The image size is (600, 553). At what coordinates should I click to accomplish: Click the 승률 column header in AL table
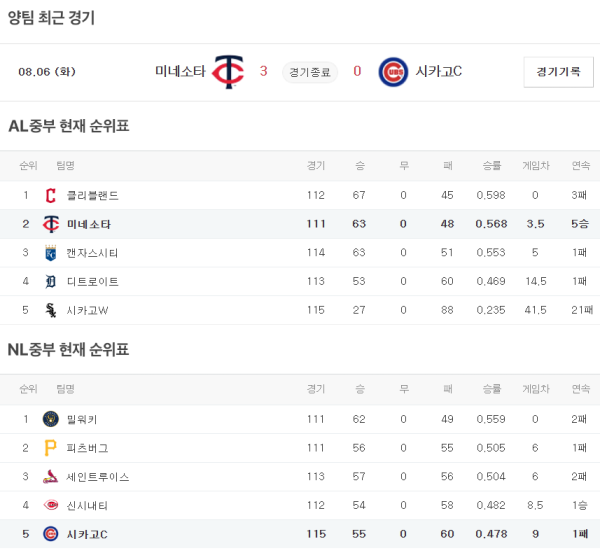coord(491,166)
